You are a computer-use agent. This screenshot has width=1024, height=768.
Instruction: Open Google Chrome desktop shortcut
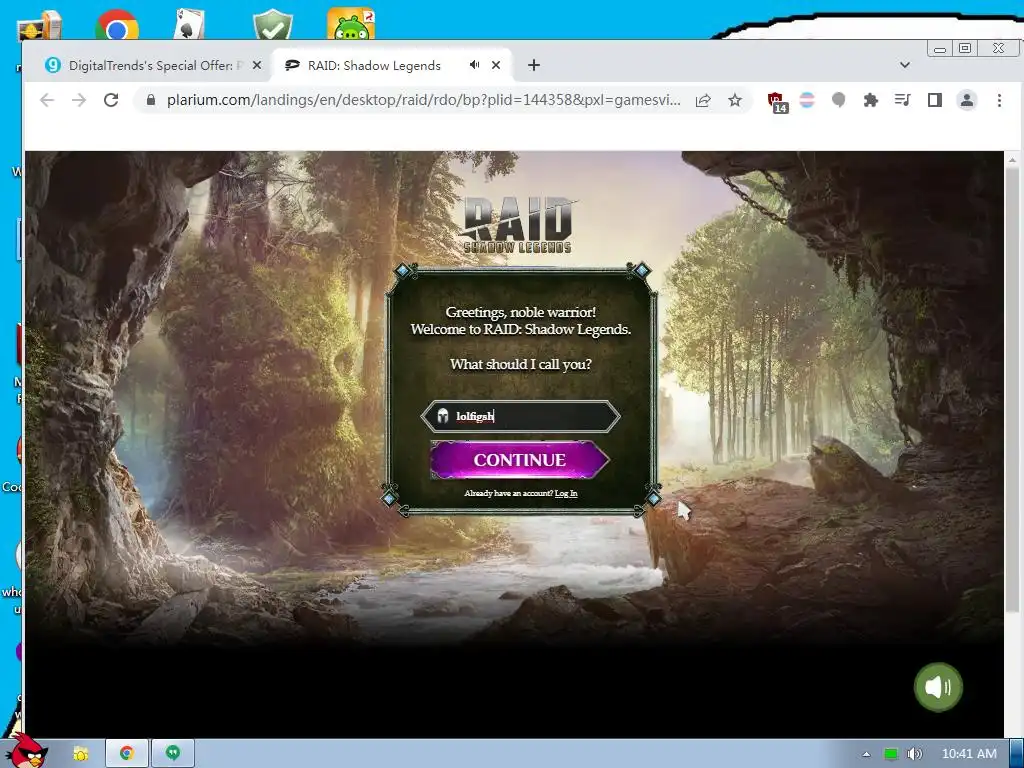pos(116,25)
